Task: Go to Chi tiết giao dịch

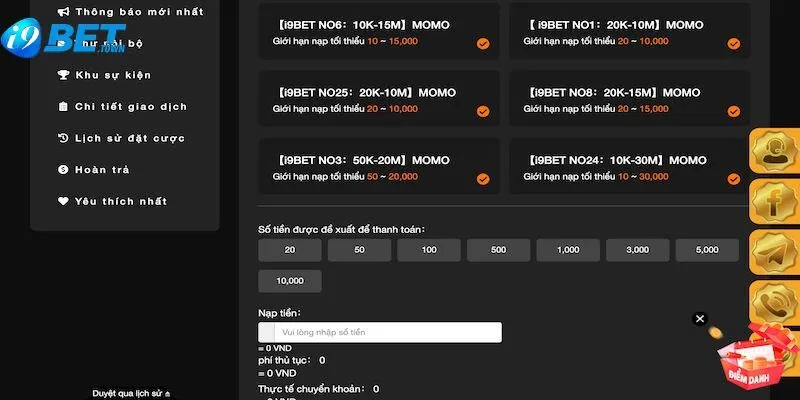Action: [130, 107]
